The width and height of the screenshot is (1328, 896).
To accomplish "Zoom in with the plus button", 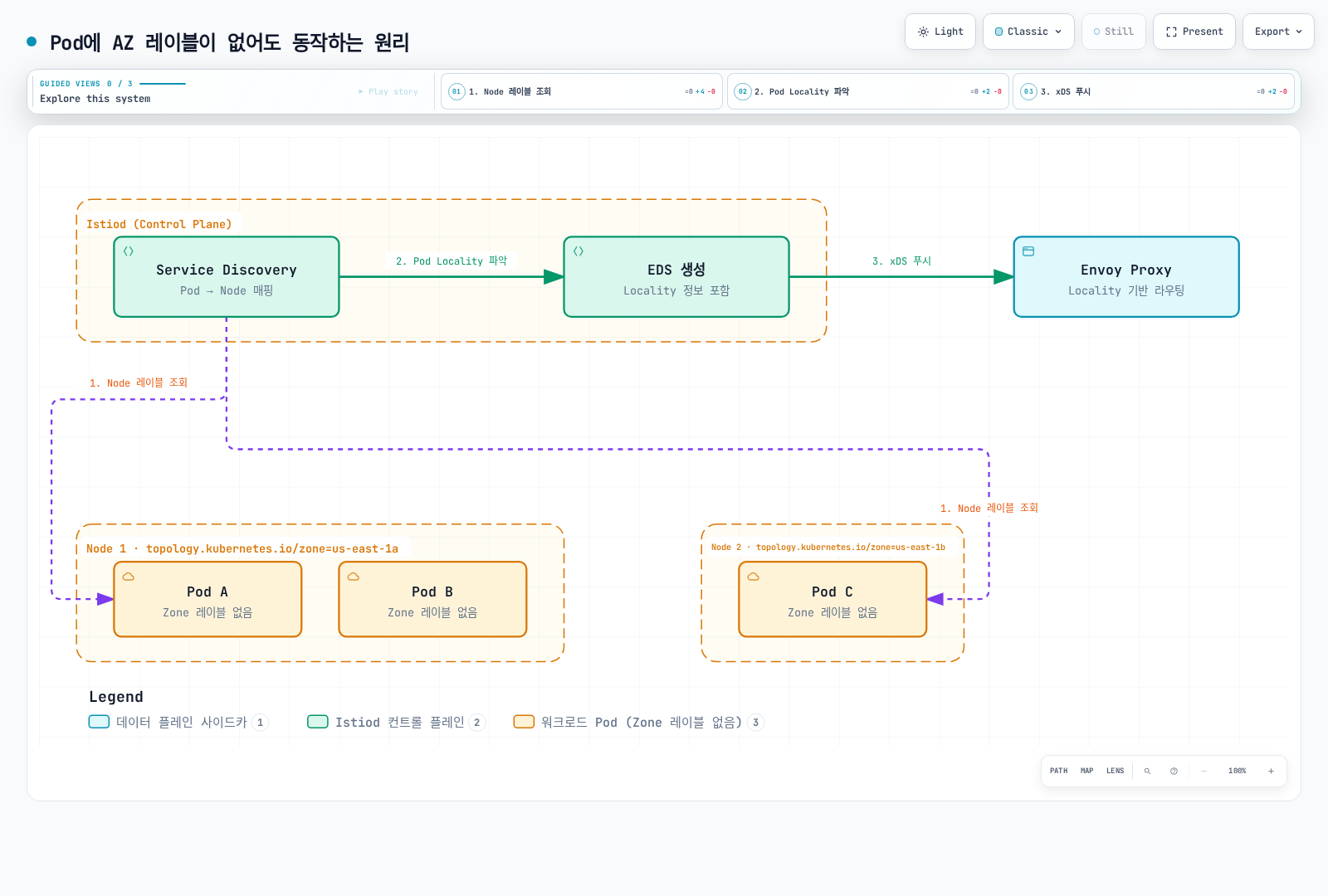I will pyautogui.click(x=1271, y=771).
